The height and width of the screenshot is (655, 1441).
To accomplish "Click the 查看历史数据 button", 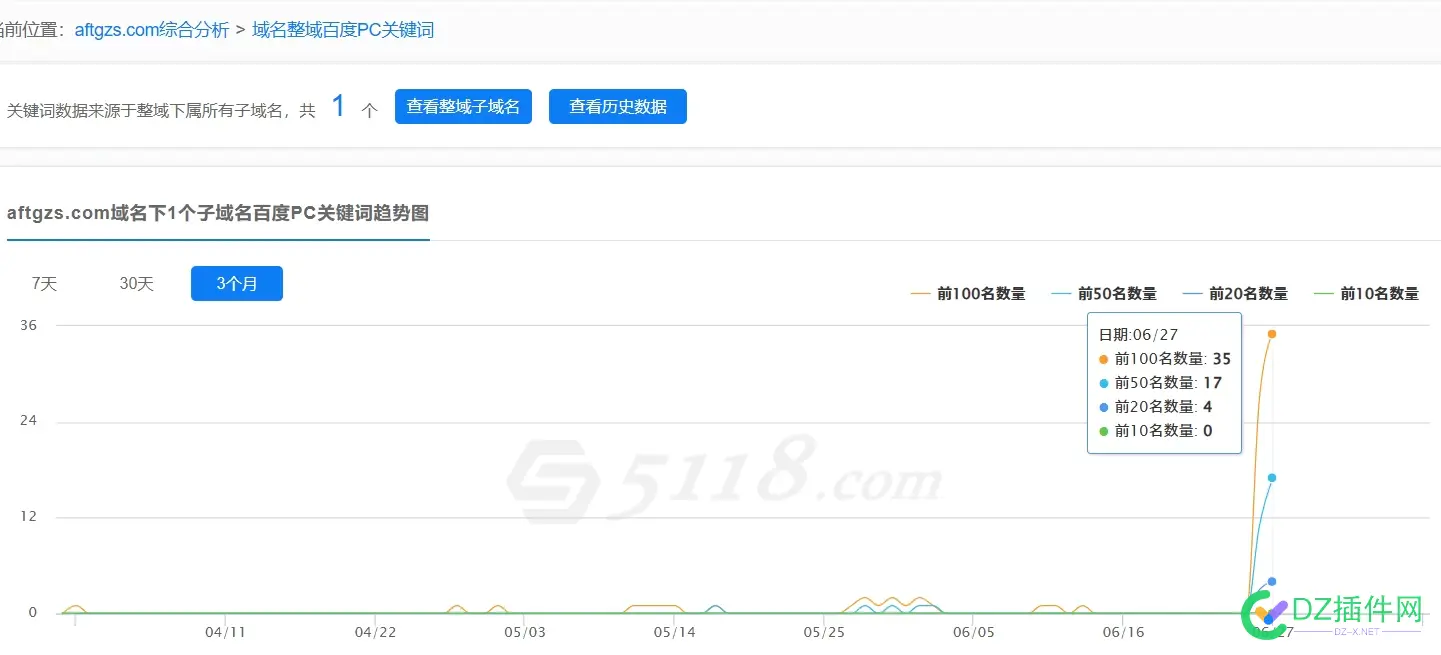I will click(x=618, y=106).
